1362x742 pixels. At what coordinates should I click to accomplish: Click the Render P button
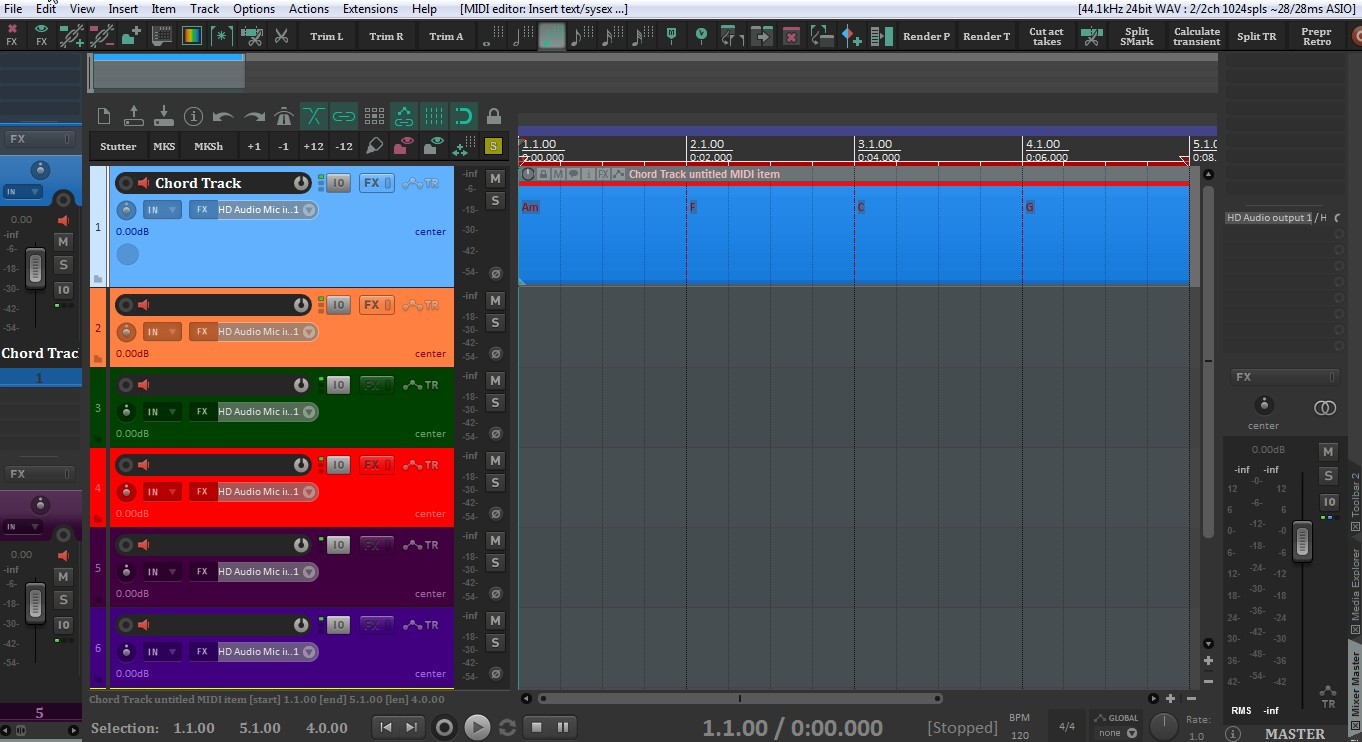[x=926, y=37]
